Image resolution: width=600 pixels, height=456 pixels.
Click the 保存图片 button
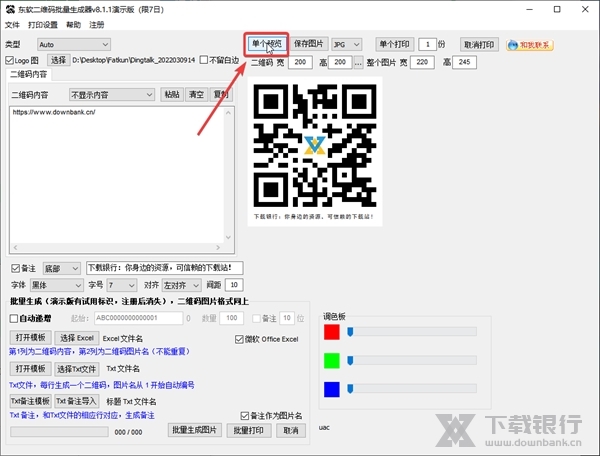point(309,45)
